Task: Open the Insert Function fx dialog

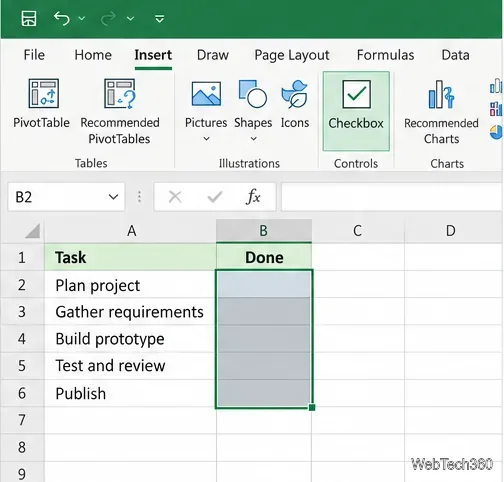Action: [x=253, y=197]
